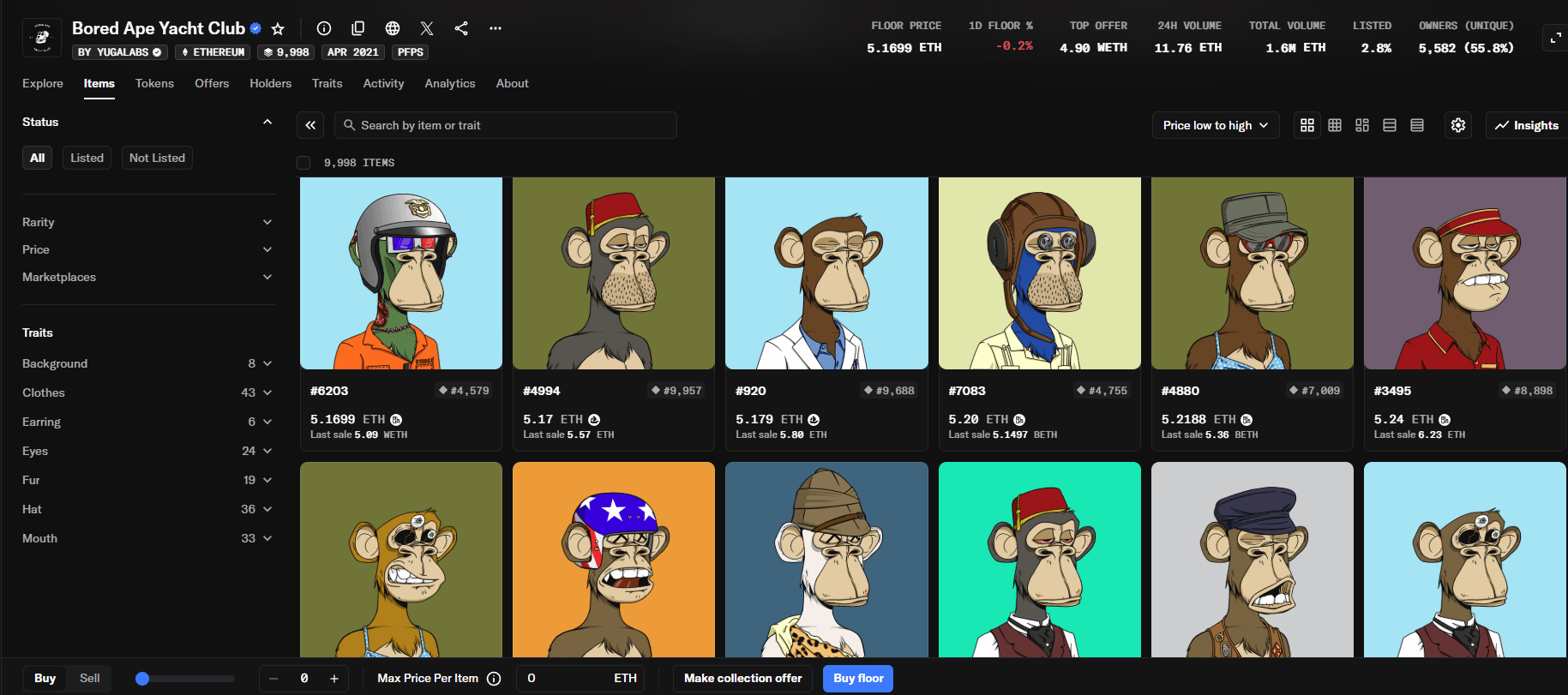Screen dimensions: 1568x695
Task: Switch to the small grid view
Action: point(1335,125)
